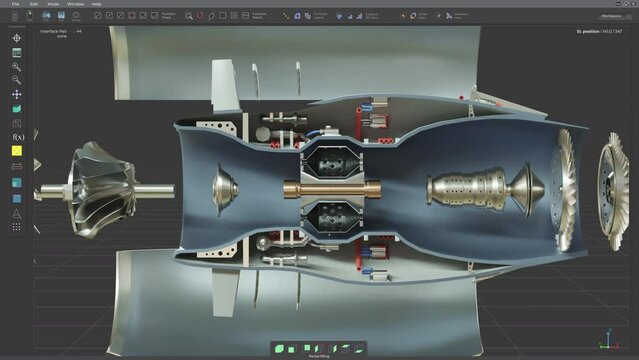Open the File menu
Image resolution: width=639 pixels, height=360 pixels.
15,4
